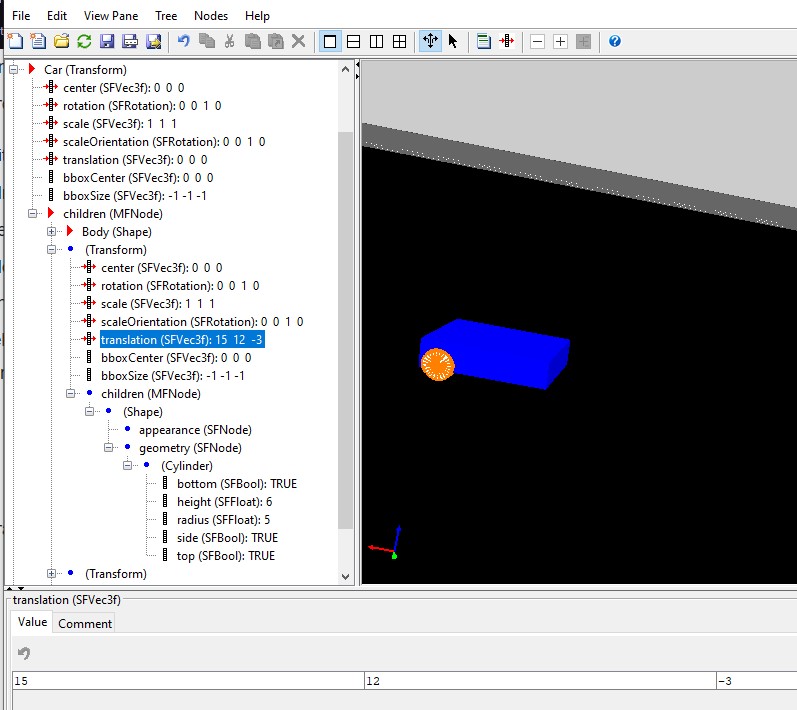Switch to the Comment tab
The width and height of the screenshot is (797, 710).
[84, 623]
